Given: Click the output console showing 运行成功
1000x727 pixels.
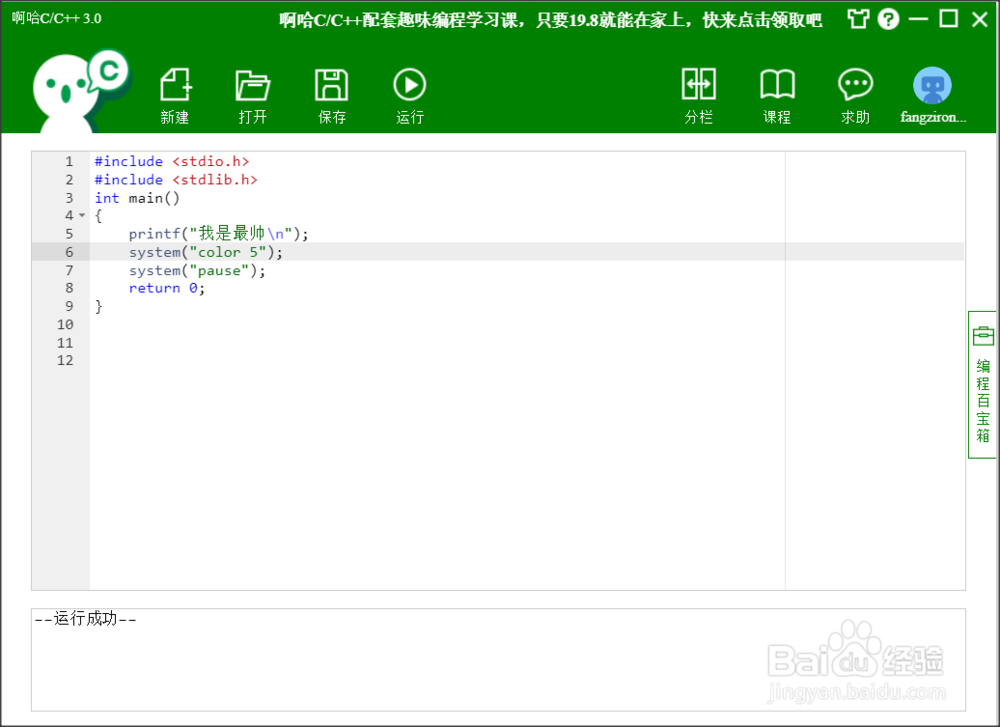Looking at the screenshot, I should point(498,659).
